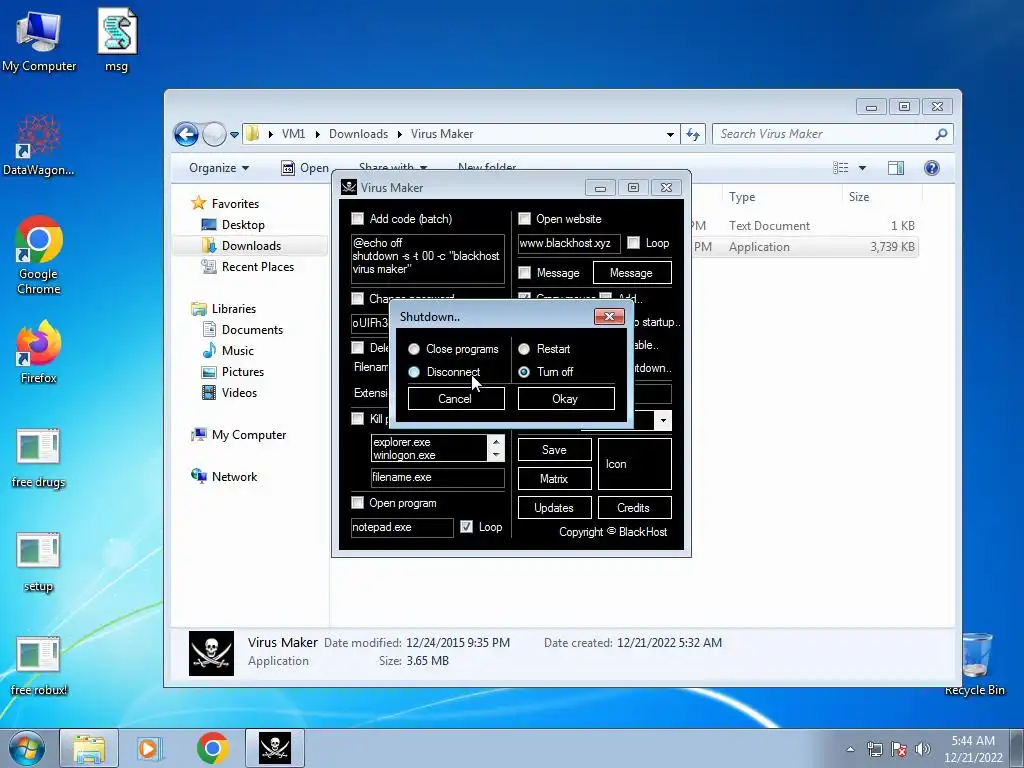Viewport: 1024px width, 768px height.
Task: Click the Action Center flag tray icon
Action: point(899,749)
